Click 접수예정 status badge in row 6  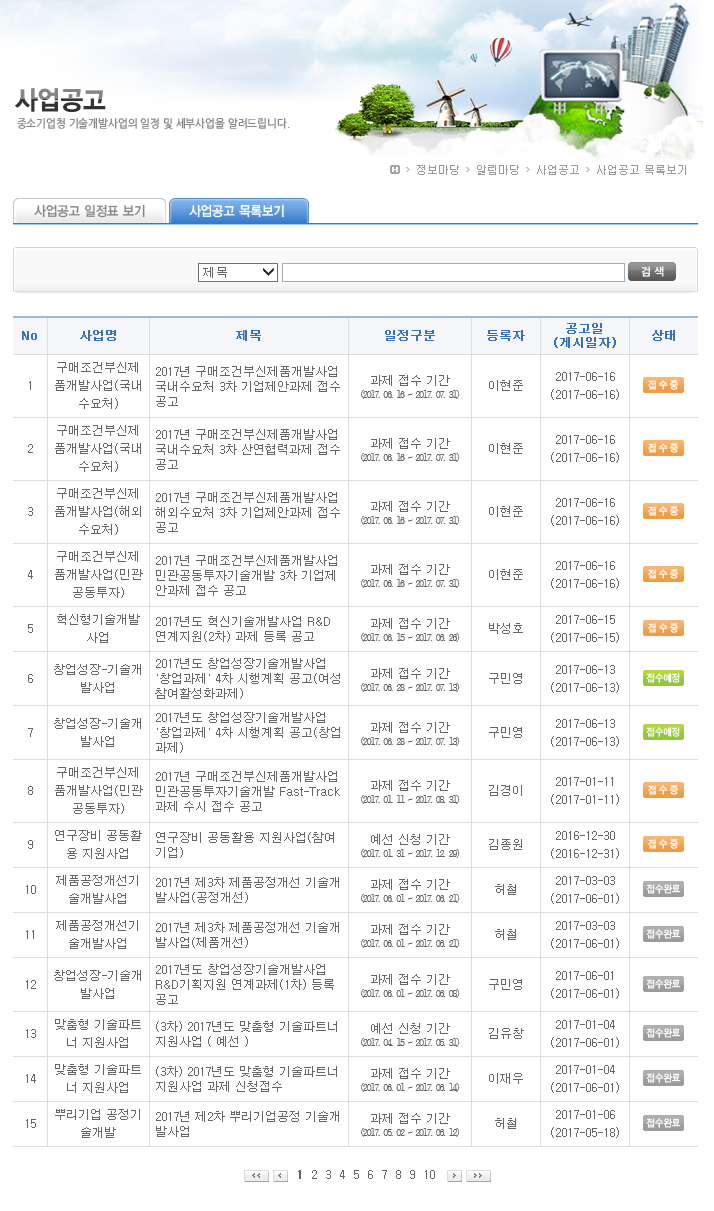coord(663,678)
